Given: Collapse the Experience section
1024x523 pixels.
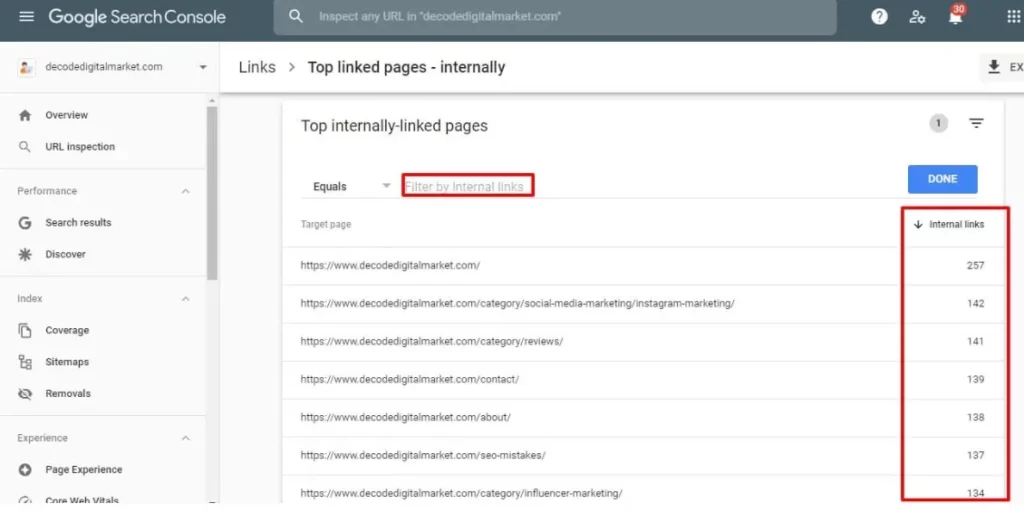Looking at the screenshot, I should tap(185, 438).
